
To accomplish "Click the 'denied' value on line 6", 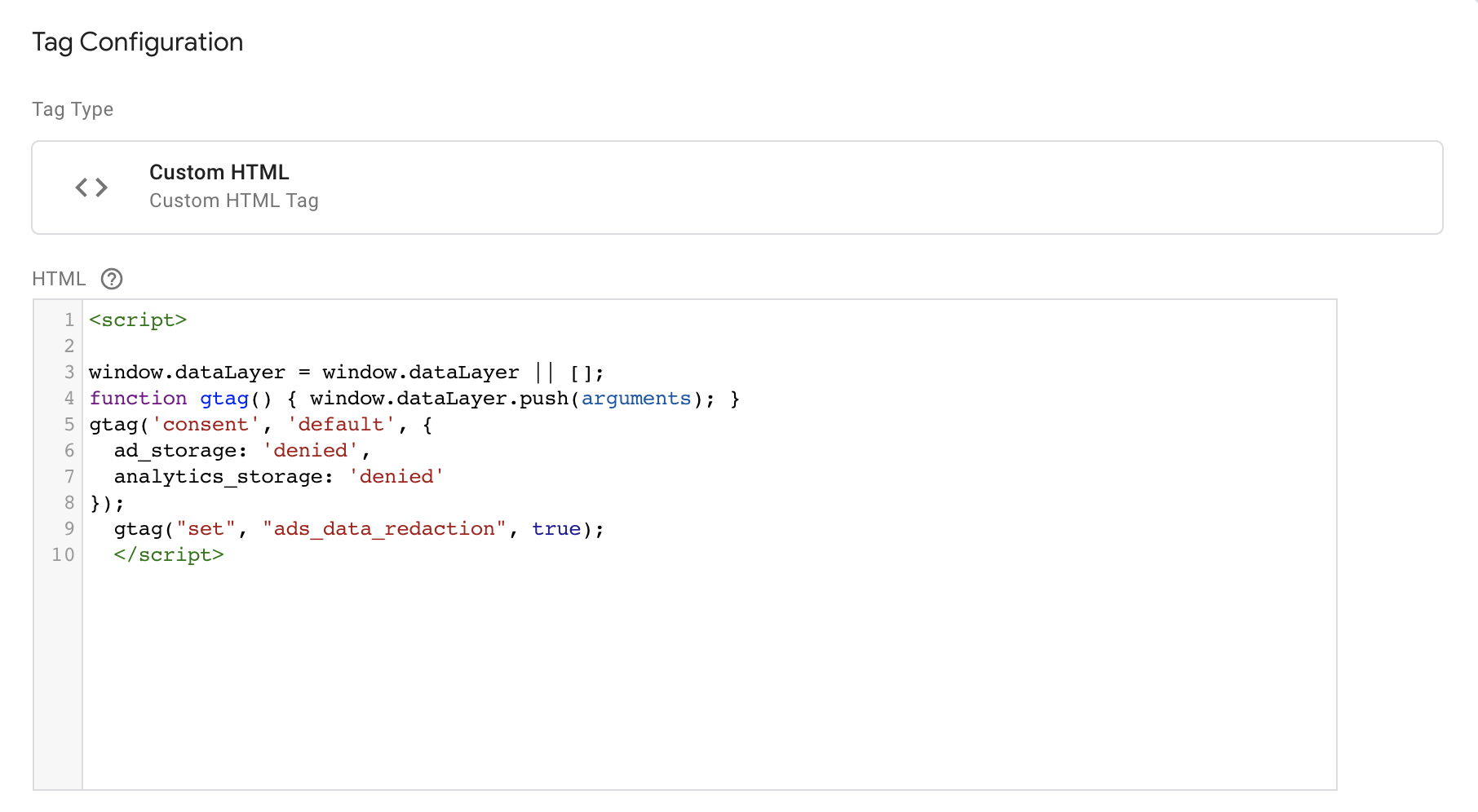I will 311,451.
